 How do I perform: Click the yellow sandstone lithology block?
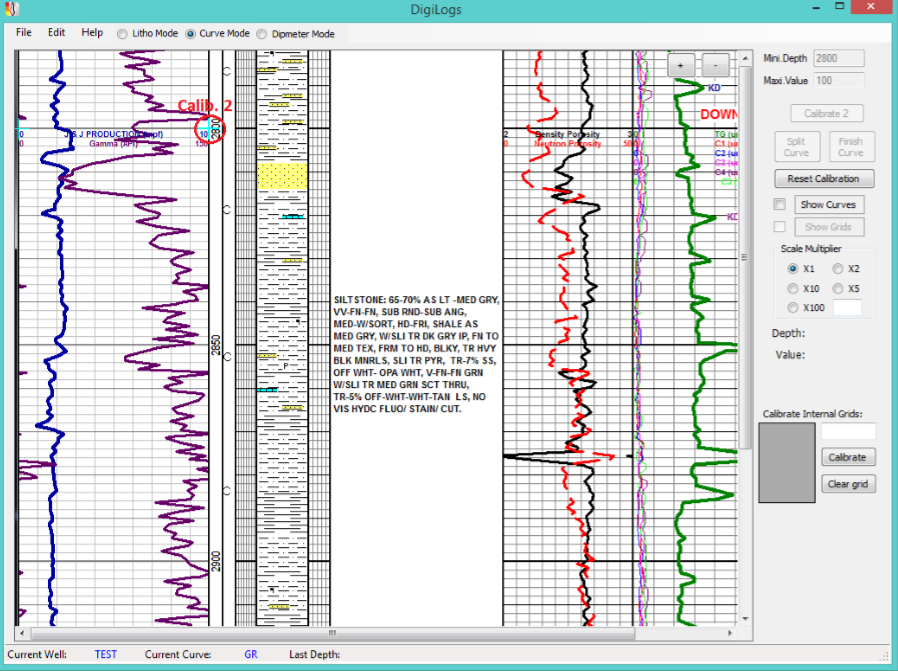[280, 178]
